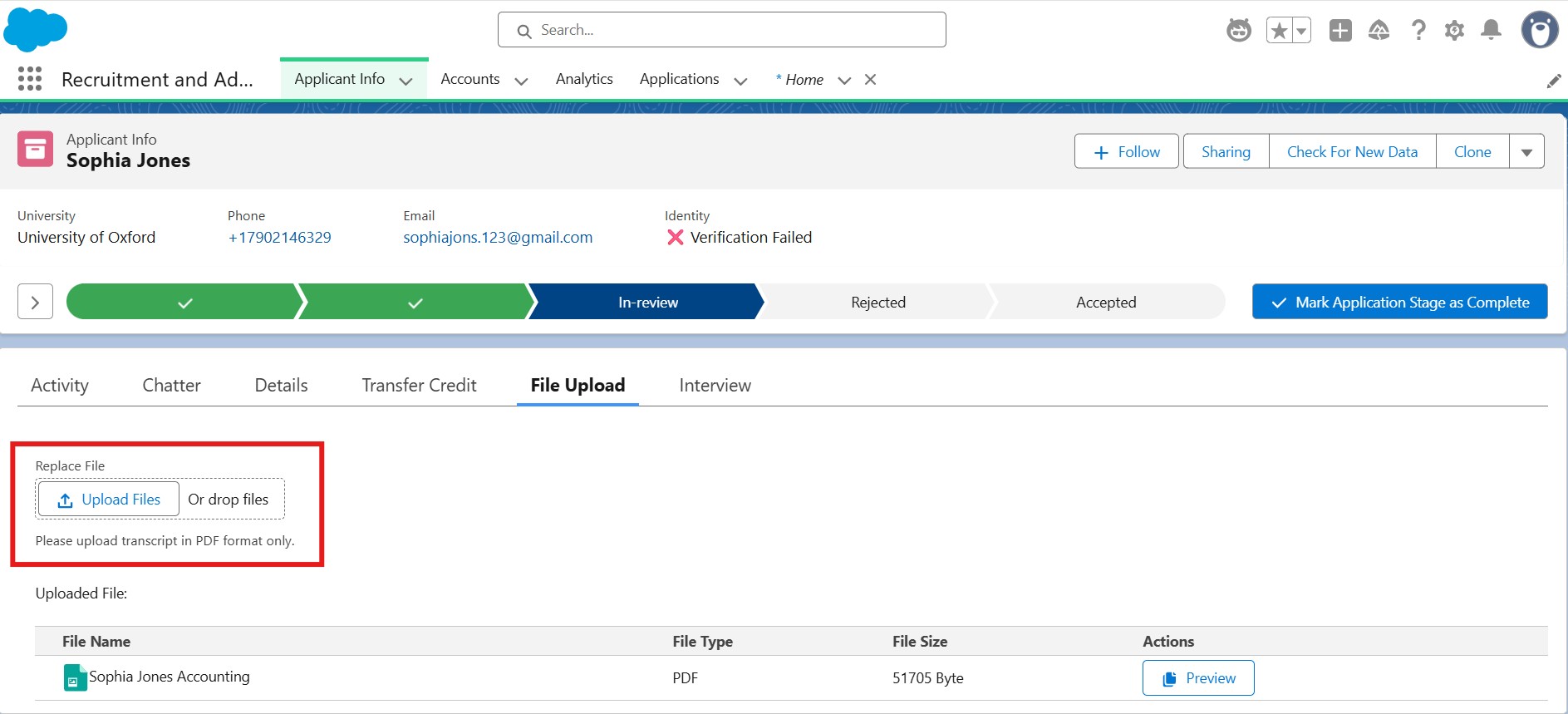1568x714 pixels.
Task: Expand the collapsed path details chevron
Action: point(35,302)
